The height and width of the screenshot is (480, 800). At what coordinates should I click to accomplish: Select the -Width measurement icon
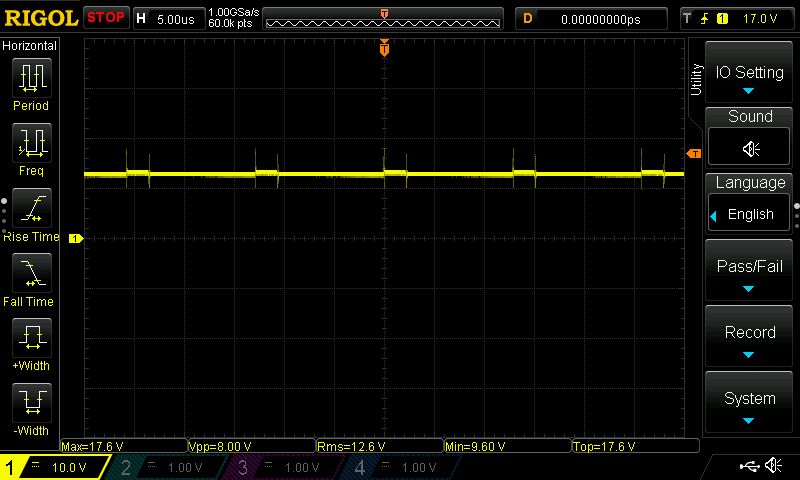pos(32,402)
